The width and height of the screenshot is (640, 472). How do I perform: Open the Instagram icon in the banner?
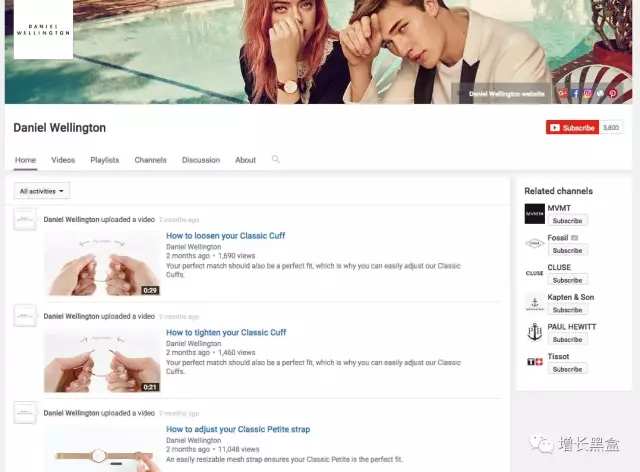click(587, 94)
